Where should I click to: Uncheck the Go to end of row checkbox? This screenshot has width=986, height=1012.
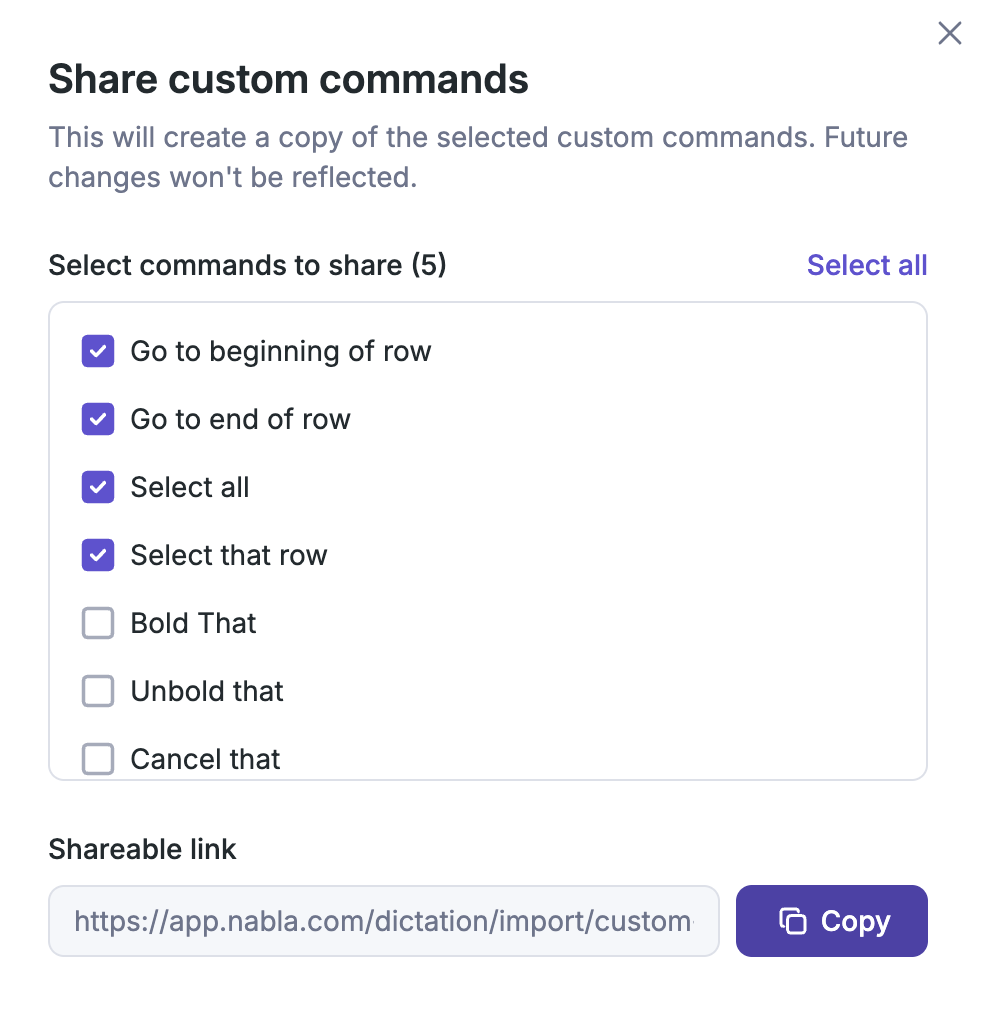coord(98,419)
